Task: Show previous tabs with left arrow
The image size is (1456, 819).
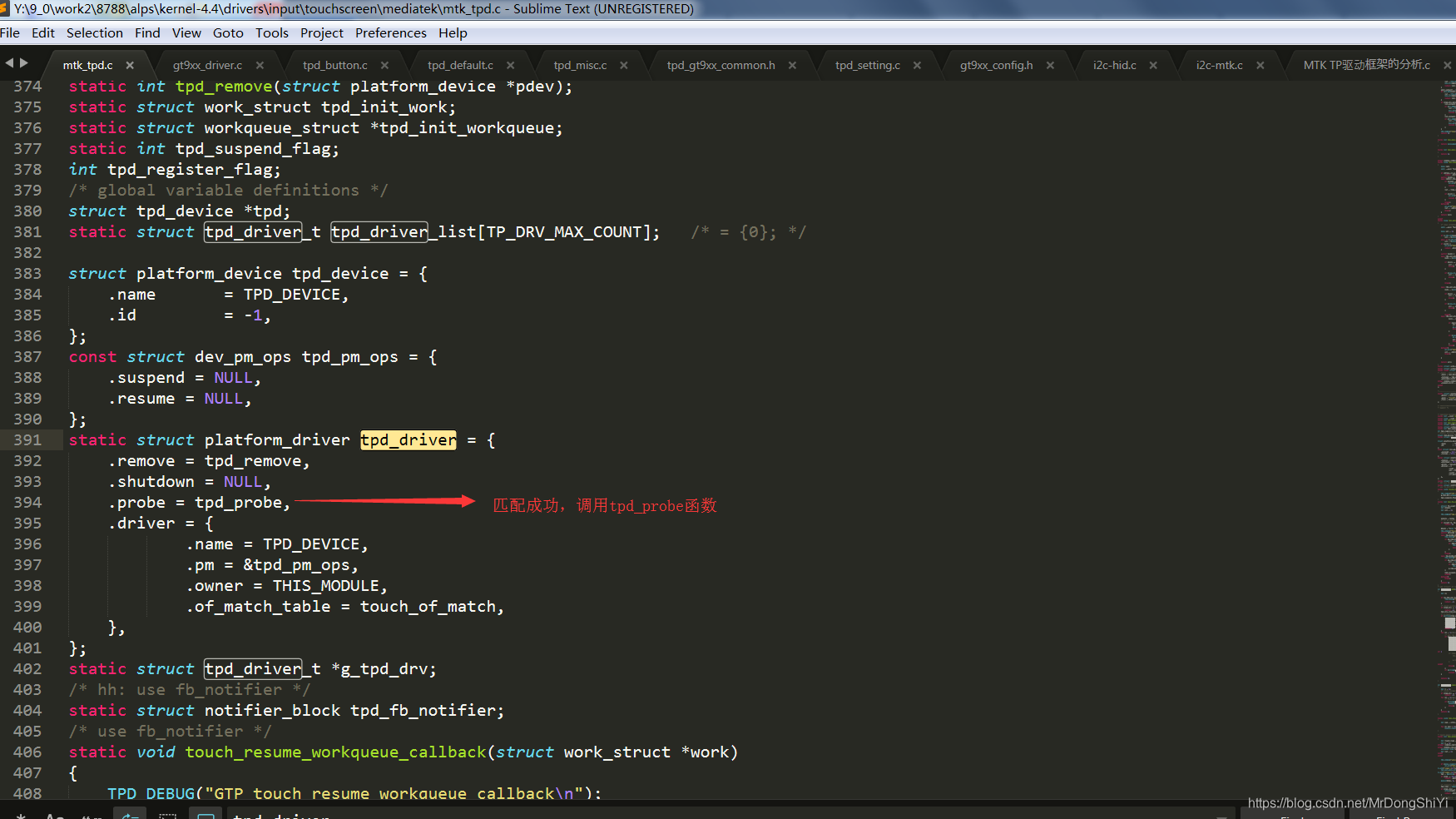Action: coord(9,62)
